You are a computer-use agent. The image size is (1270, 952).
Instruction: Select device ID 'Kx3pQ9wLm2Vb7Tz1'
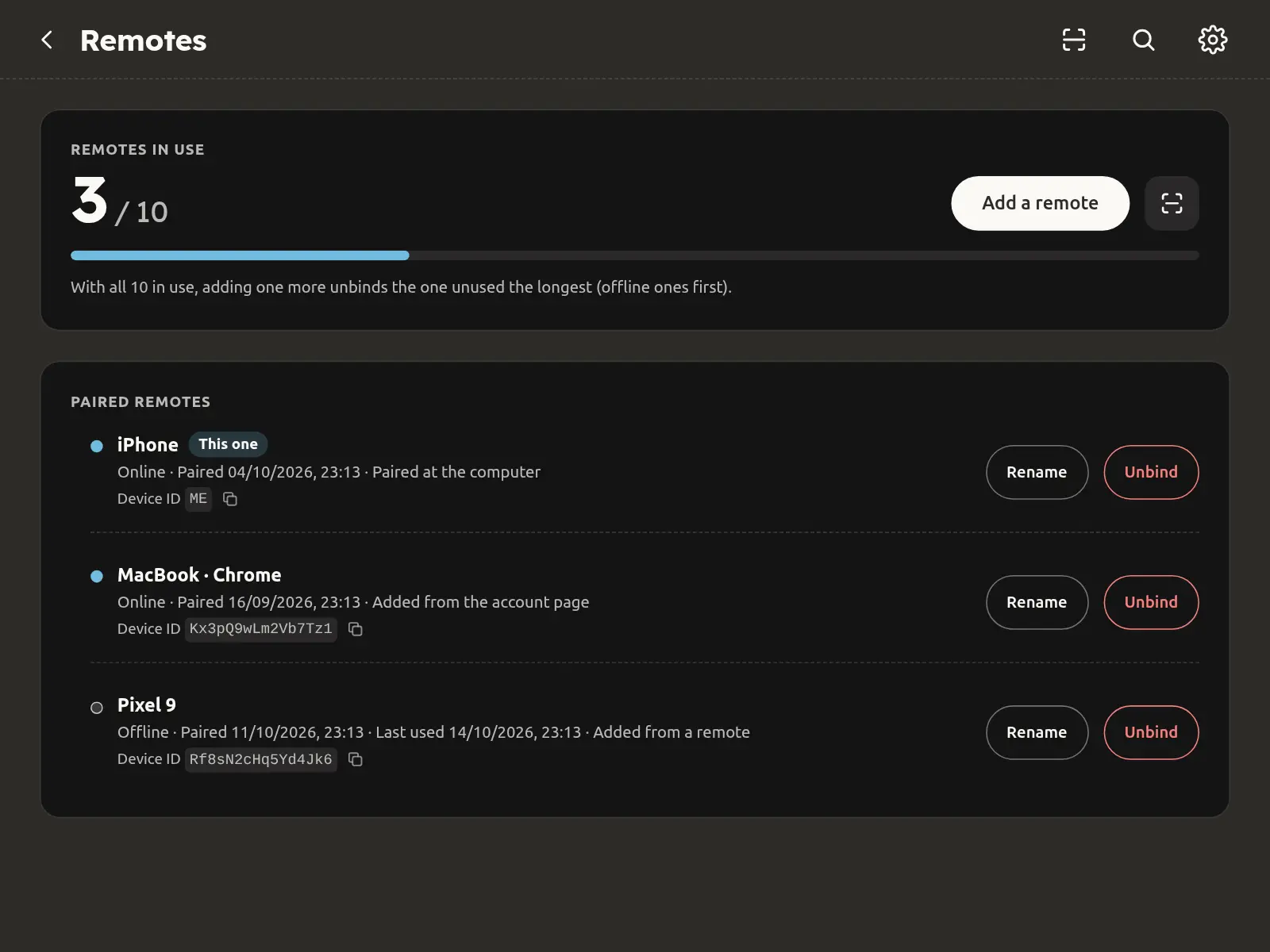coord(260,629)
